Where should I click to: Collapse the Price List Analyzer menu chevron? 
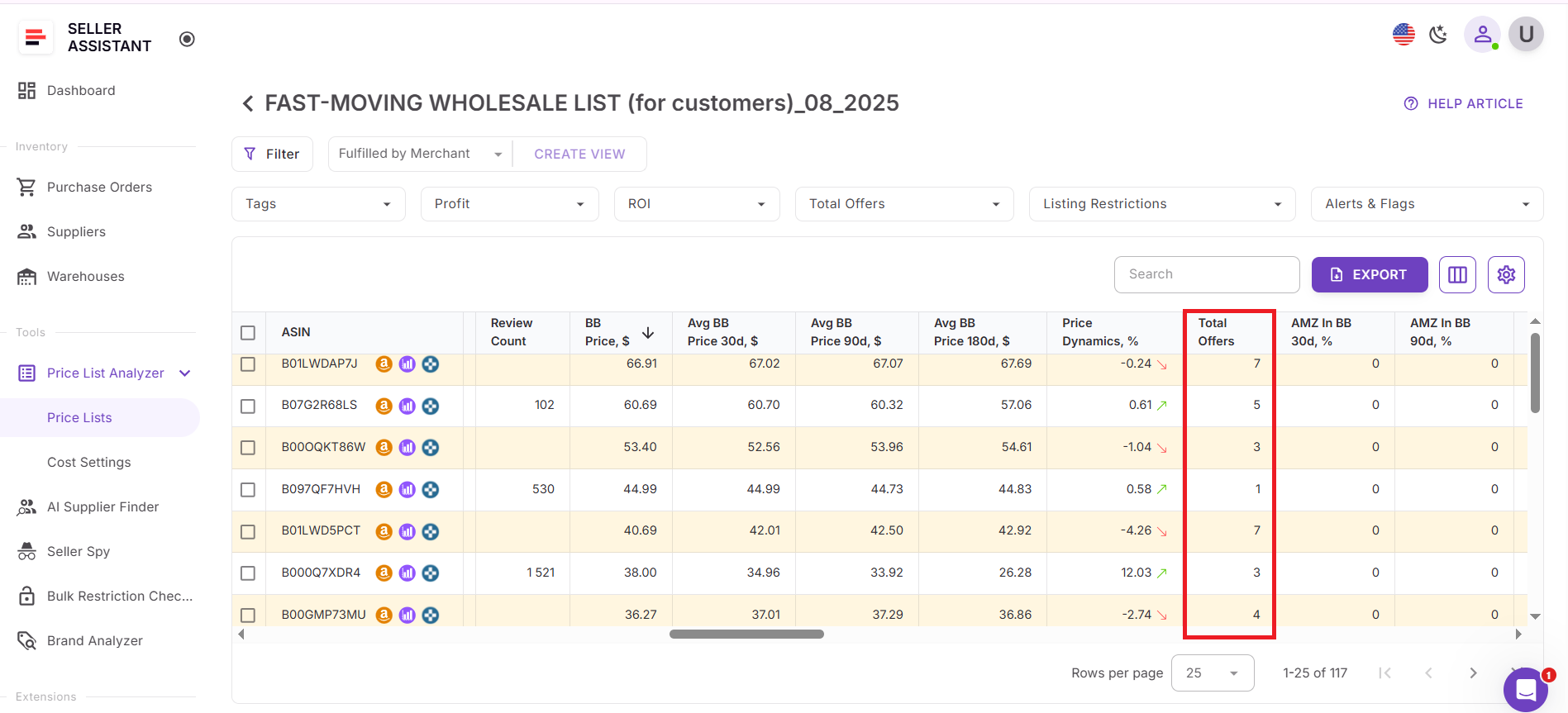click(x=185, y=373)
